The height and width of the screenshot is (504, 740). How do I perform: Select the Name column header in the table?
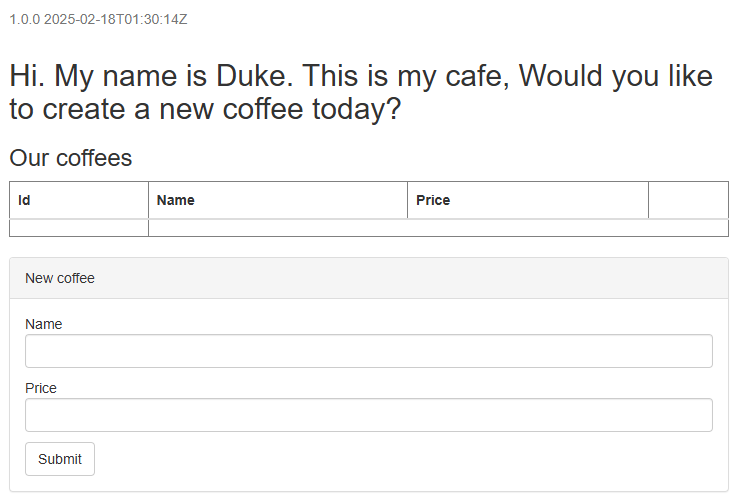pyautogui.click(x=176, y=200)
